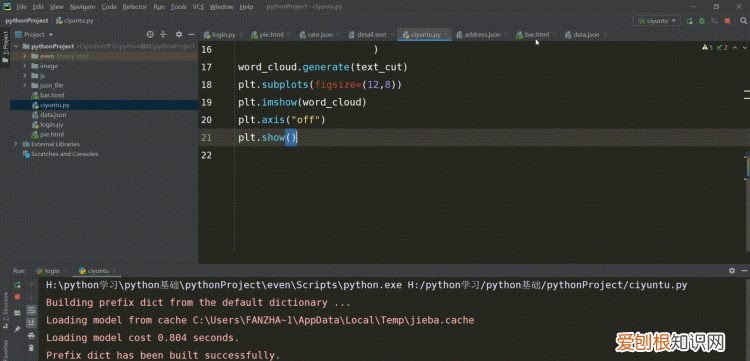The height and width of the screenshot is (361, 750).
Task: Rerun ciyuntu using the top toolbar run icon
Action: pyautogui.click(x=689, y=21)
